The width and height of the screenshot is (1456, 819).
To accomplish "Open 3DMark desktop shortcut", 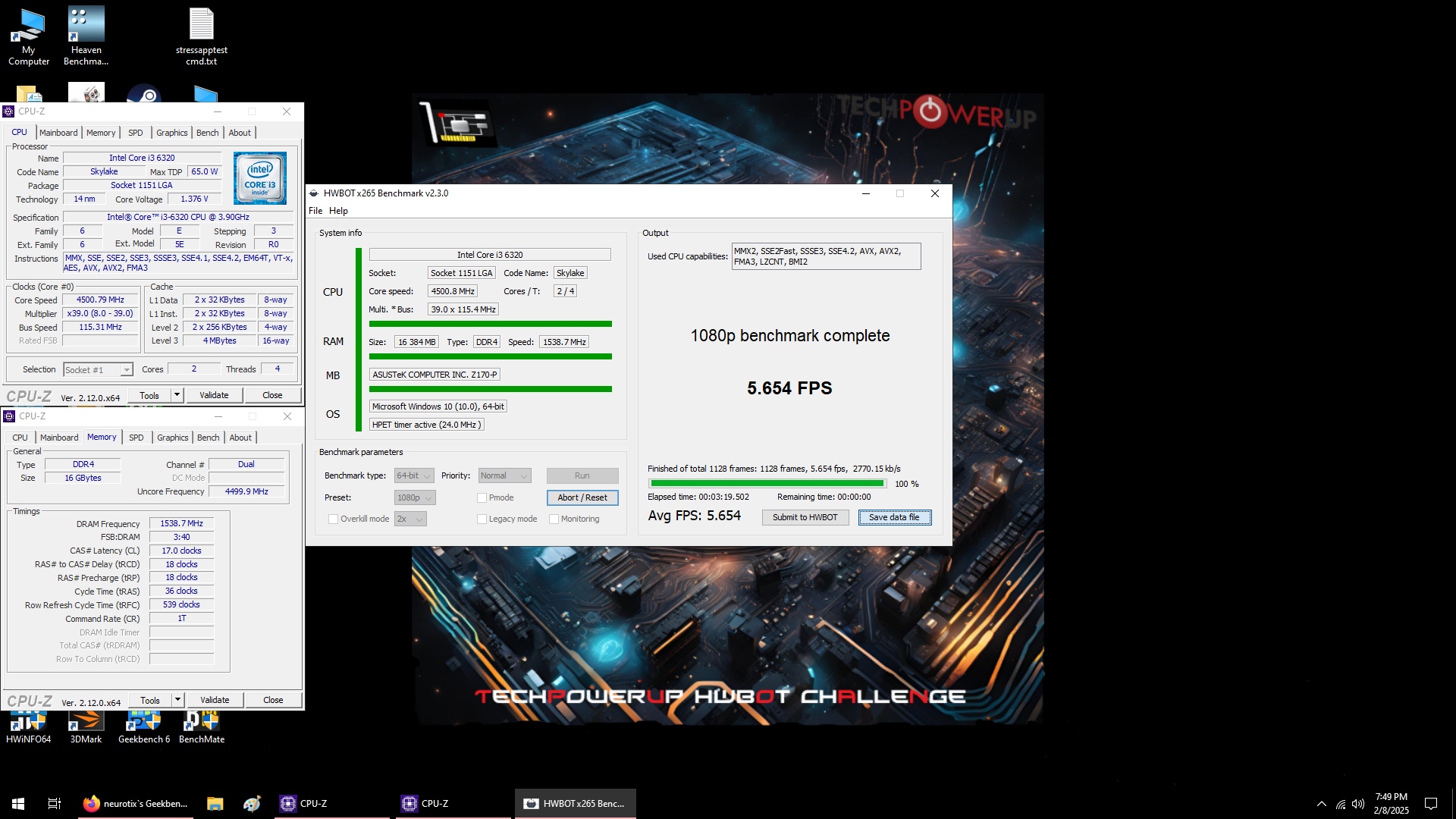I will [x=86, y=728].
